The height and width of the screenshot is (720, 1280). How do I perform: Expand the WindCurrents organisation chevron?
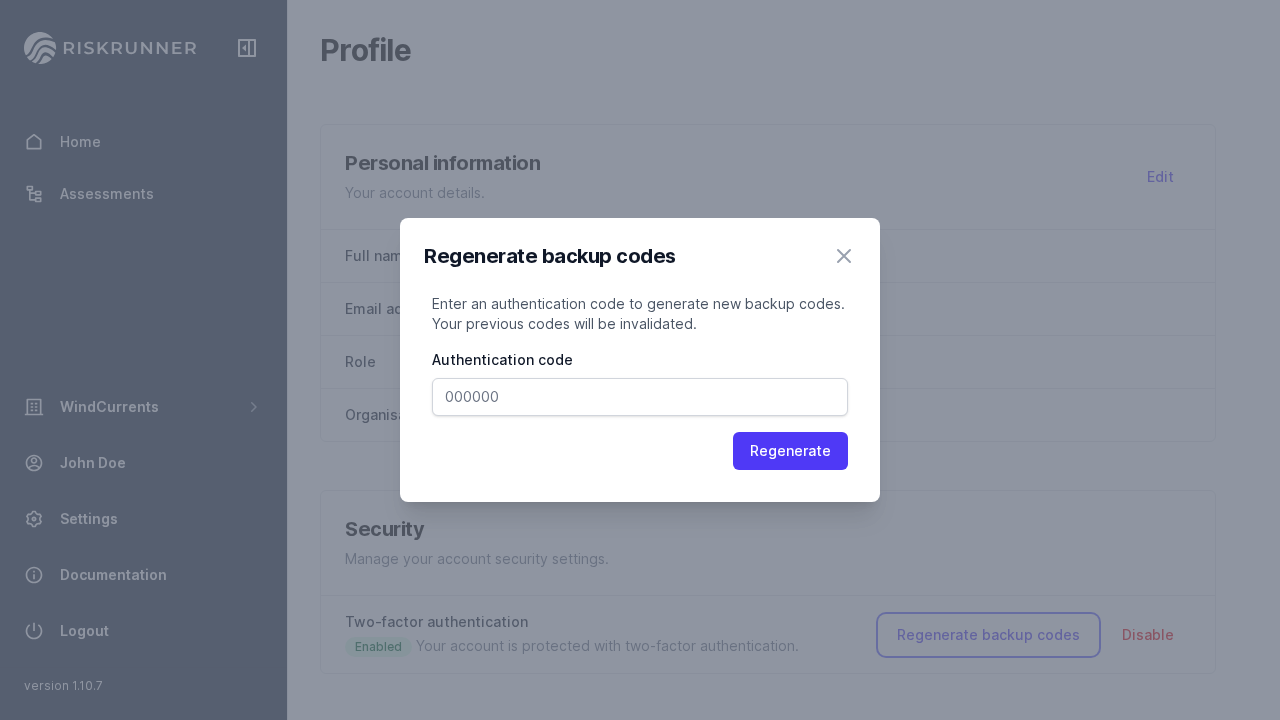pyautogui.click(x=254, y=407)
